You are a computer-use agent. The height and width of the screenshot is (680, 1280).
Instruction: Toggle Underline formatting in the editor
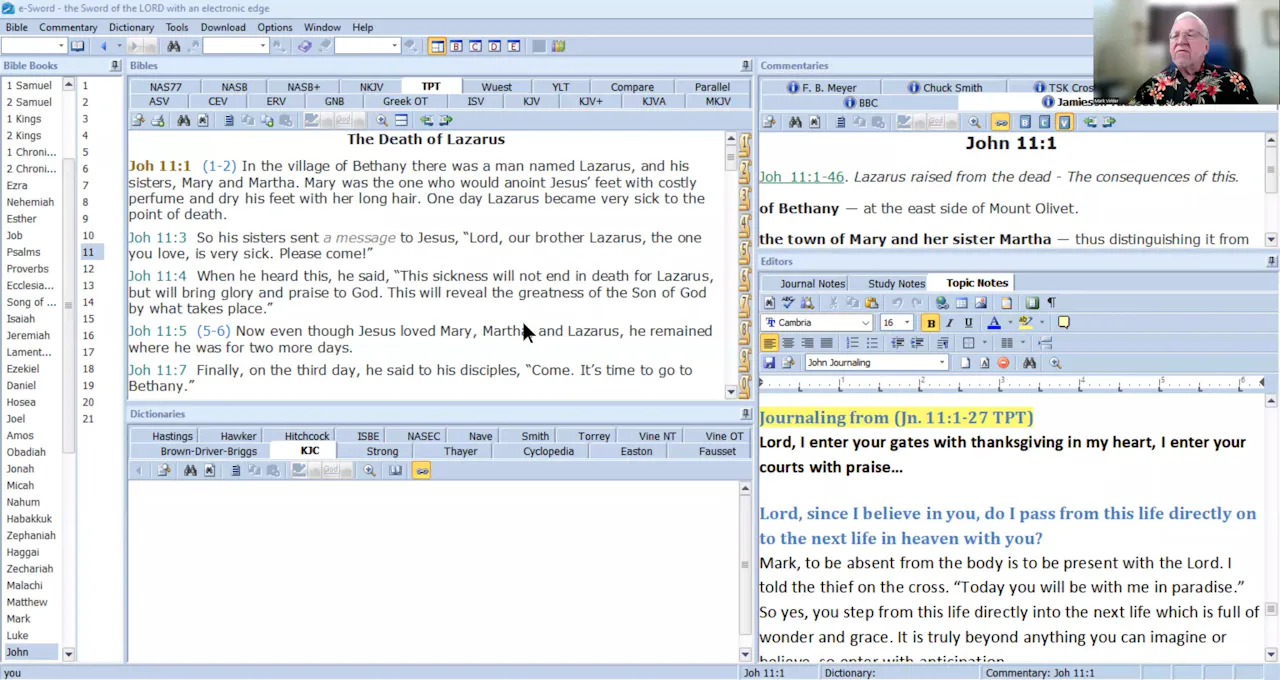coord(968,323)
